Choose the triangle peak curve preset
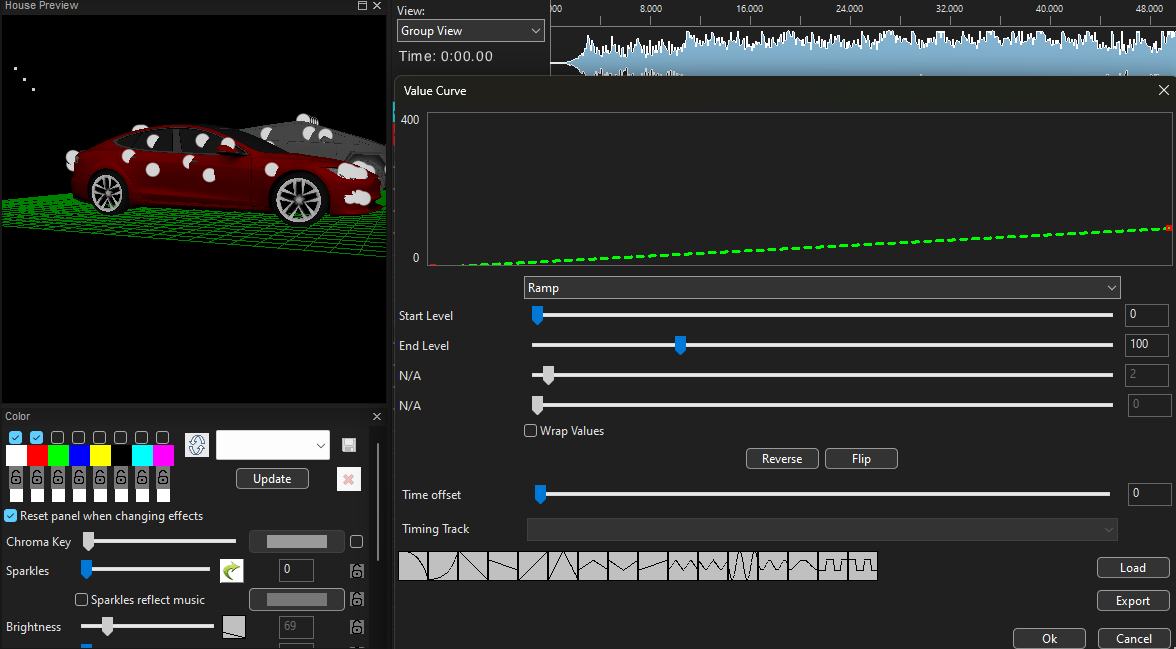 coord(563,566)
